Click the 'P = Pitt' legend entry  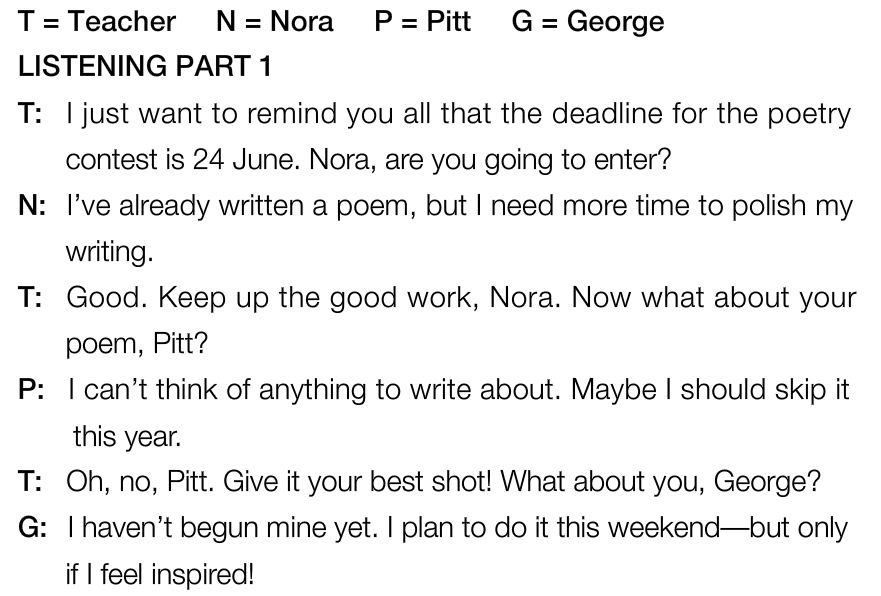pyautogui.click(x=423, y=21)
